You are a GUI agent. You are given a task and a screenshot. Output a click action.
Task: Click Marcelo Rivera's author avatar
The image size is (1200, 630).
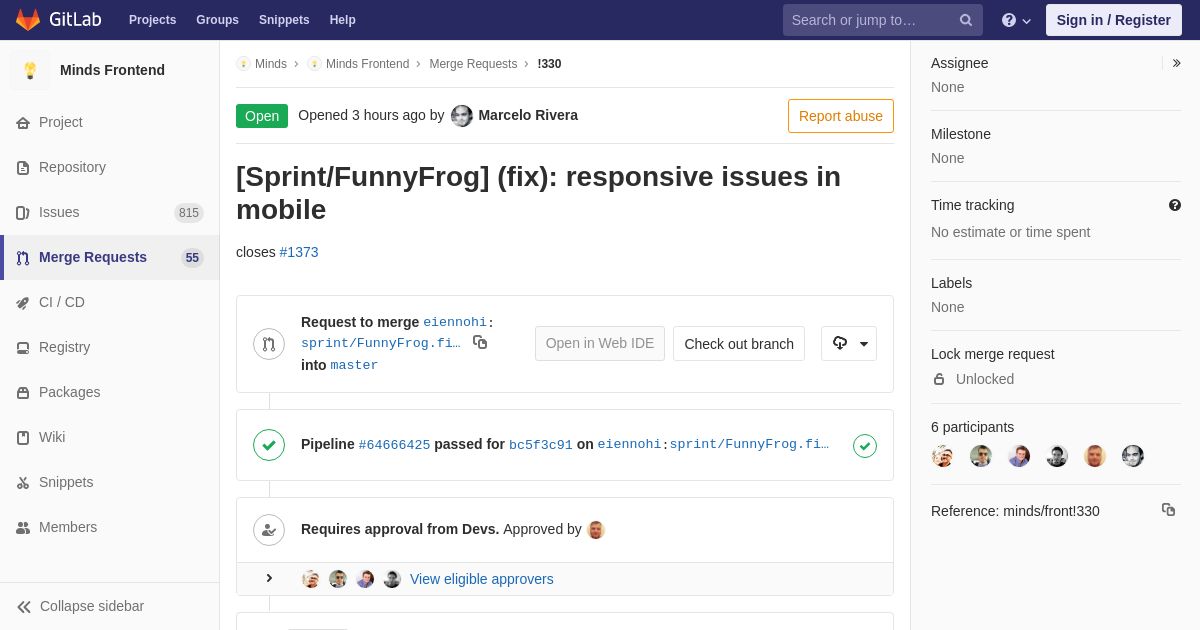[x=462, y=116]
